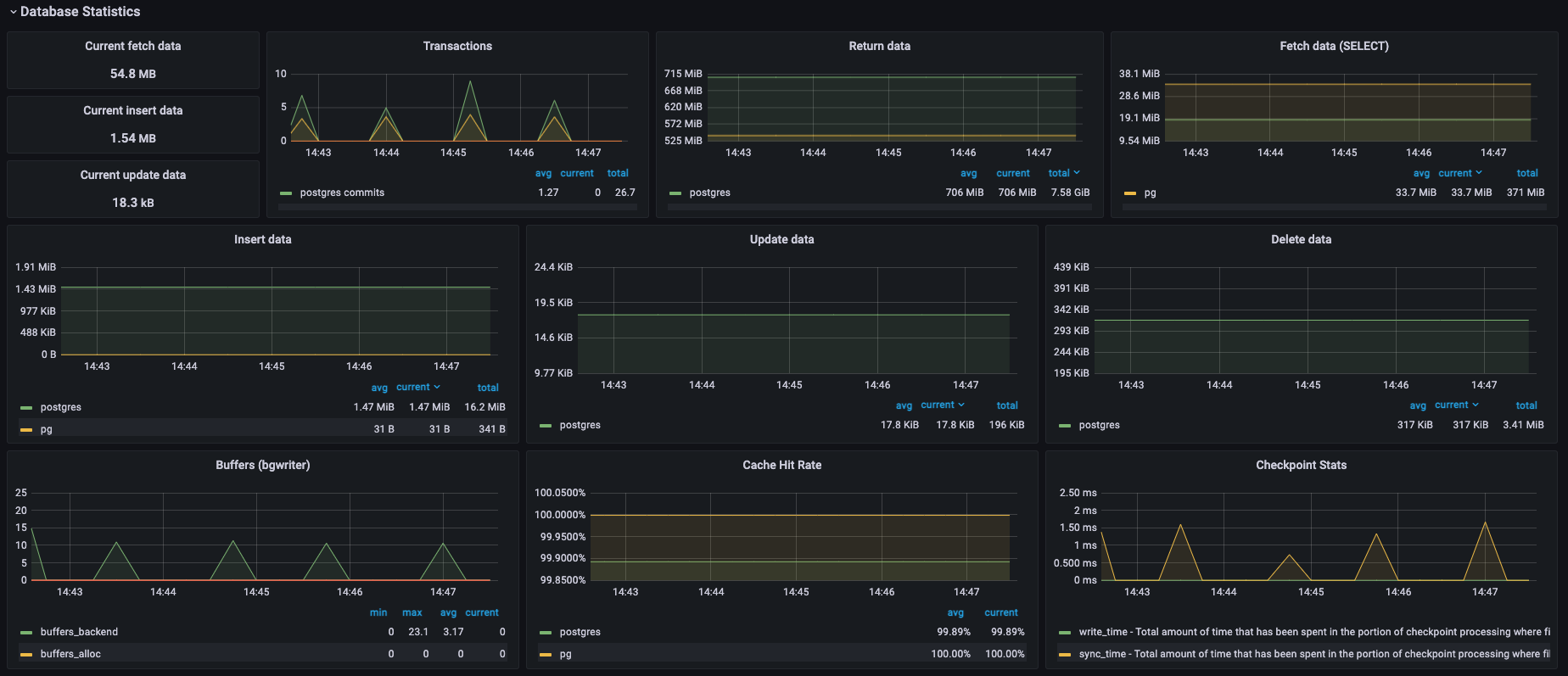This screenshot has height=676, width=1568.
Task: Open the Fetch data (SELECT) panel menu
Action: pos(1334,46)
